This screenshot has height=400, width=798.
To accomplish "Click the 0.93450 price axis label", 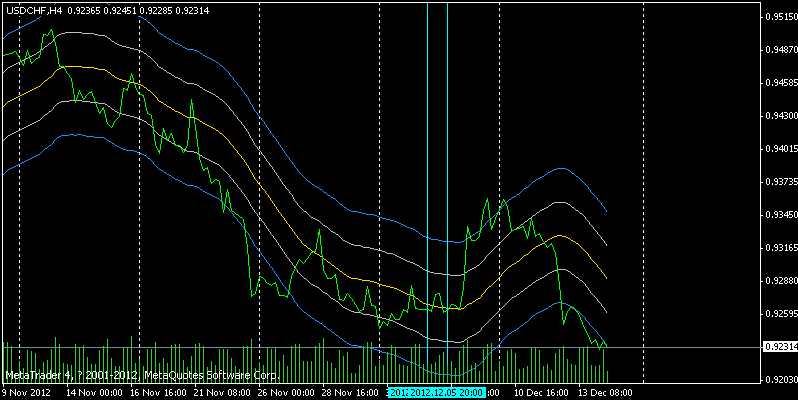I will [781, 215].
